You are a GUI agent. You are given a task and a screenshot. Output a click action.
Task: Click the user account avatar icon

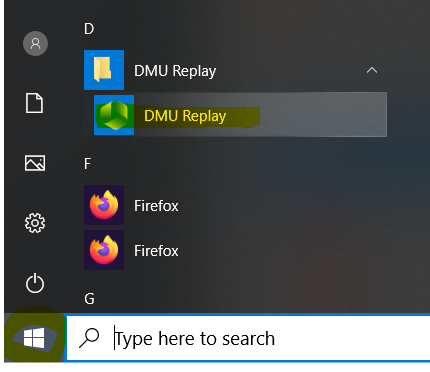coord(35,44)
